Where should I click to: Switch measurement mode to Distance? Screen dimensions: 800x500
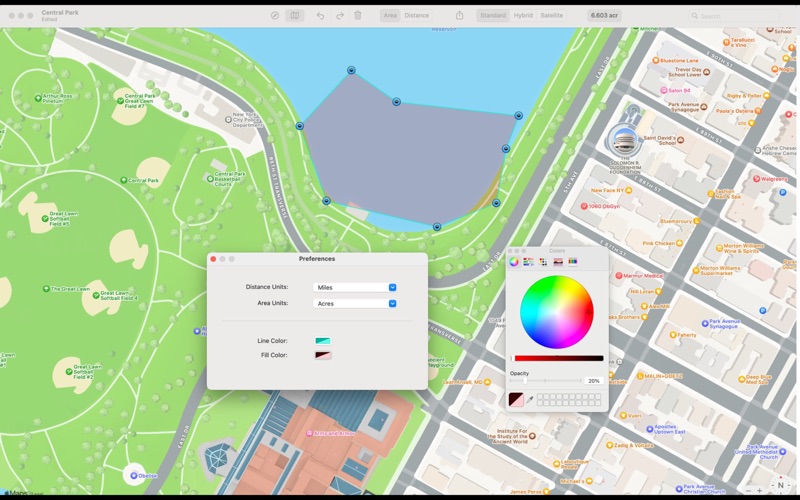416,15
